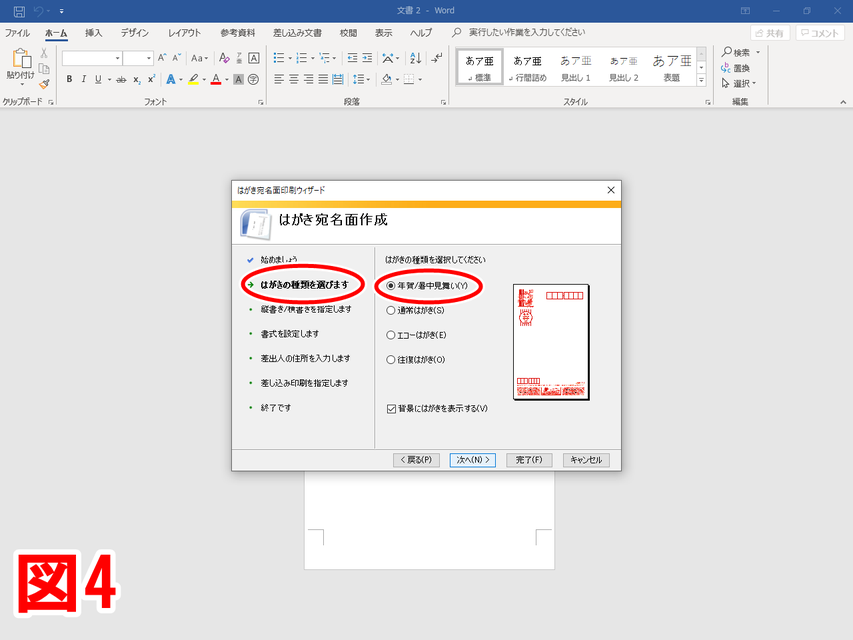
Task: Open the numbered list dropdown arrow
Action: click(313, 58)
